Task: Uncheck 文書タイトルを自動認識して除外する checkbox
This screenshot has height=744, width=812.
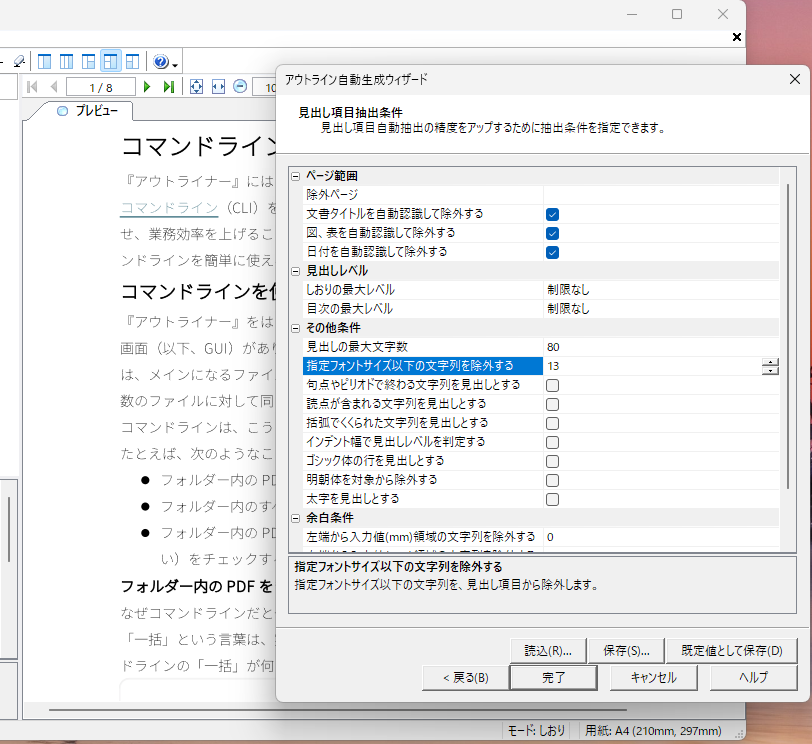Action: 553,214
